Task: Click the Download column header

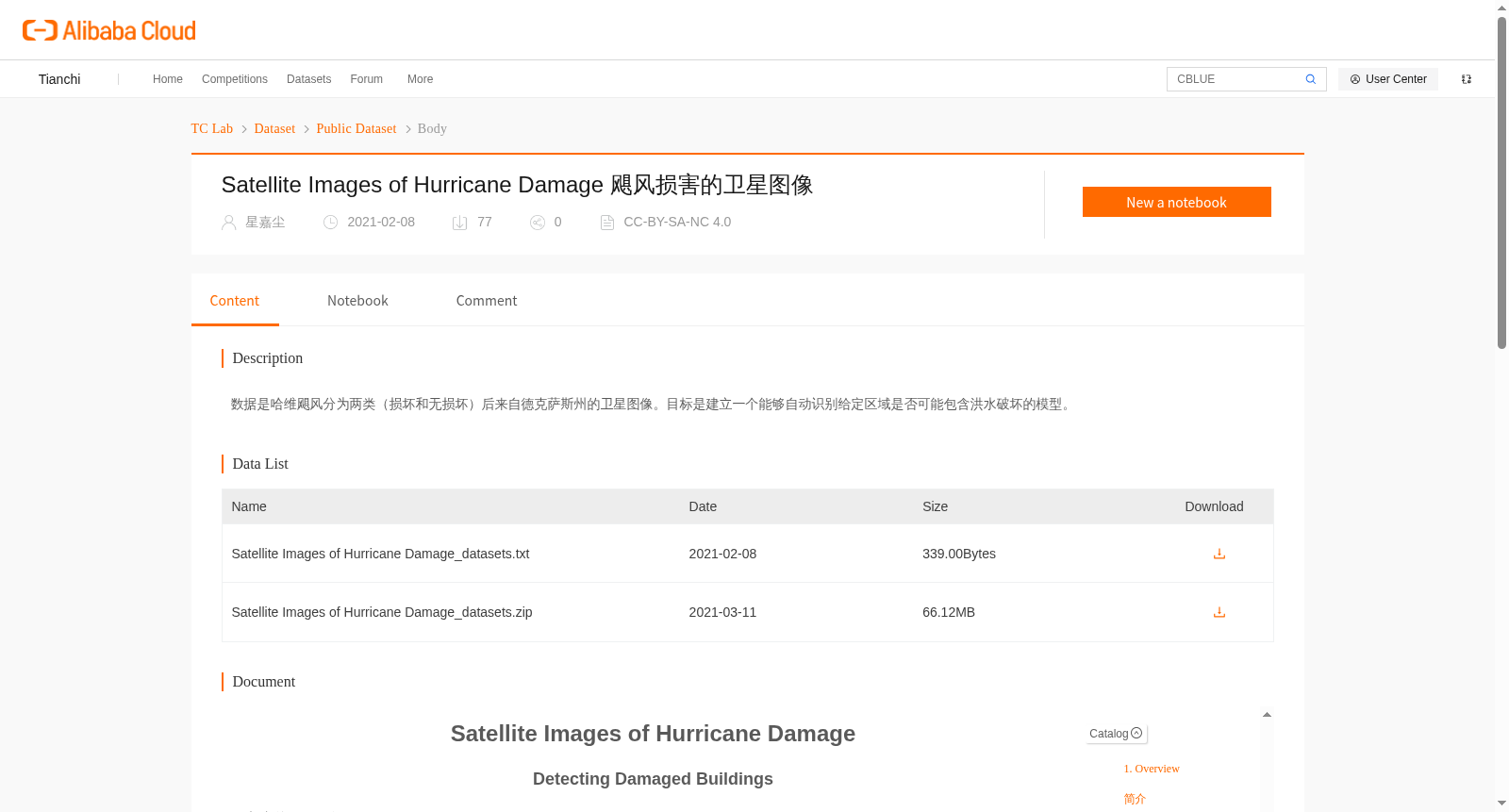Action: click(x=1214, y=506)
